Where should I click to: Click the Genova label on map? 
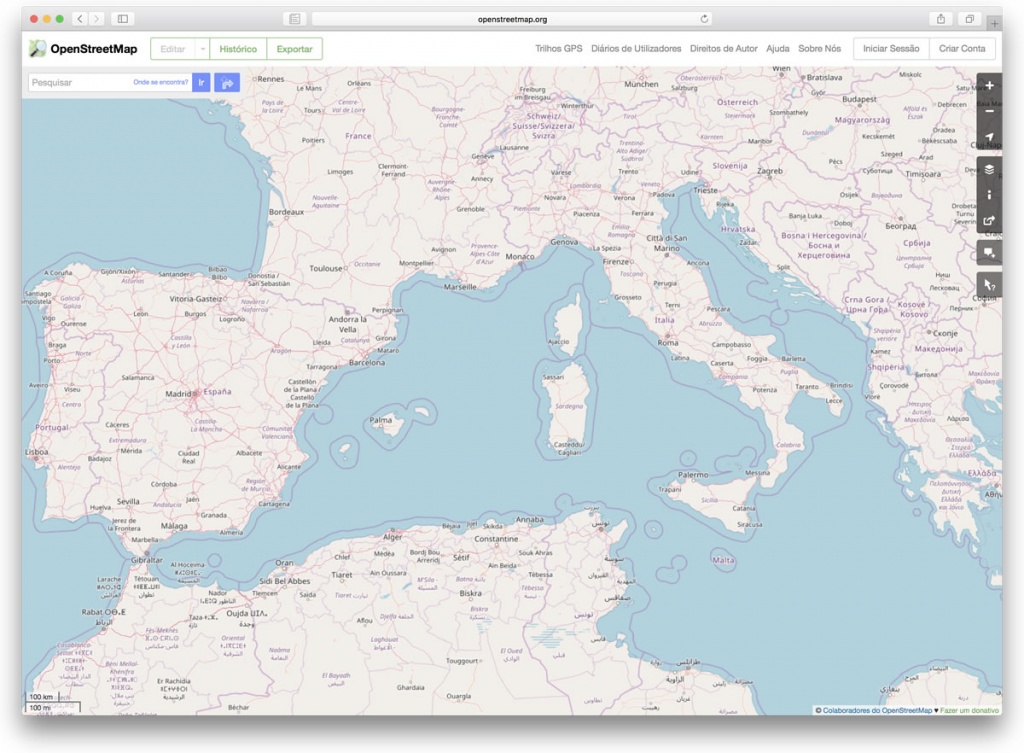pyautogui.click(x=564, y=242)
